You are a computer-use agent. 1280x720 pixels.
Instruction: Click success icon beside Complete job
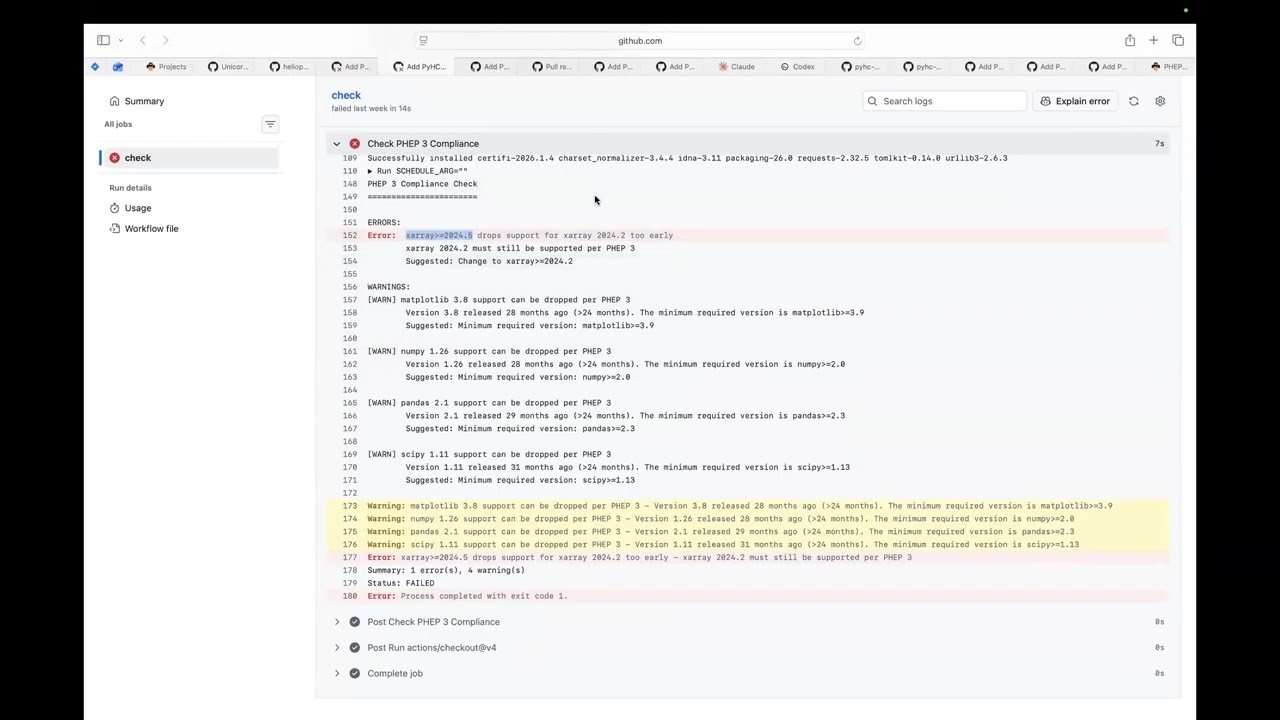[355, 674]
